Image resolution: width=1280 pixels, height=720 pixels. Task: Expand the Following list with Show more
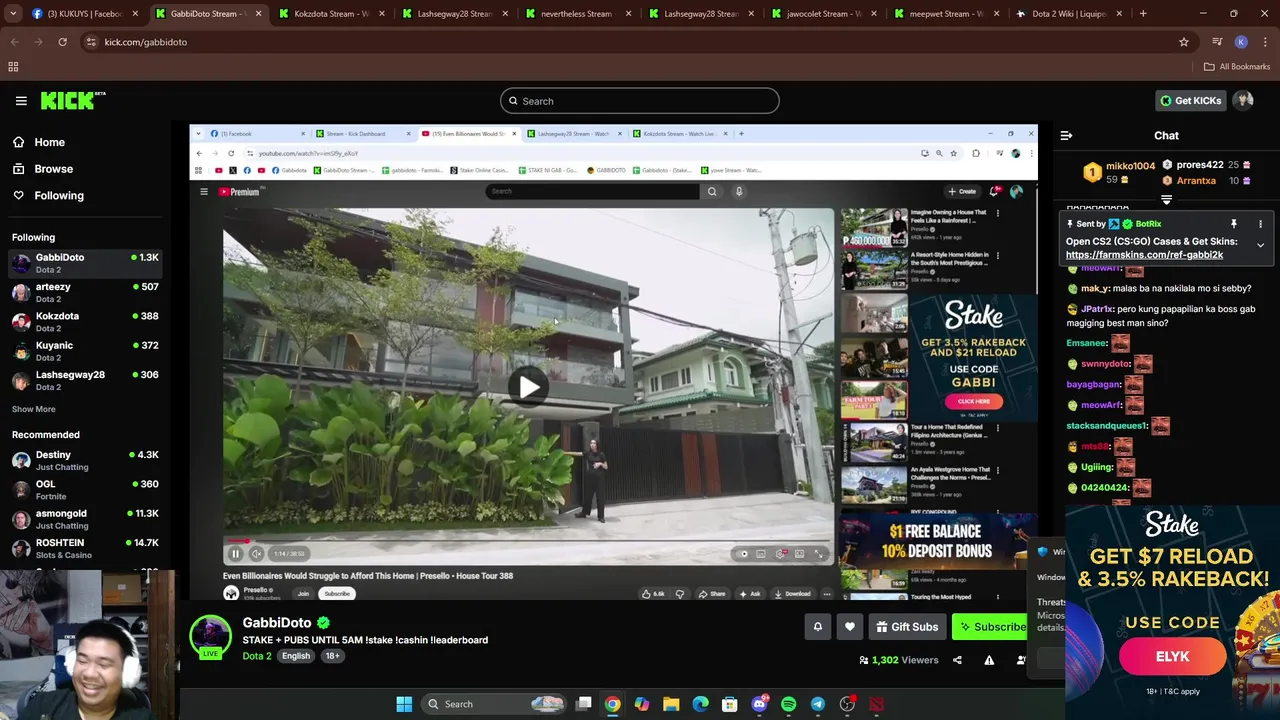pos(34,409)
